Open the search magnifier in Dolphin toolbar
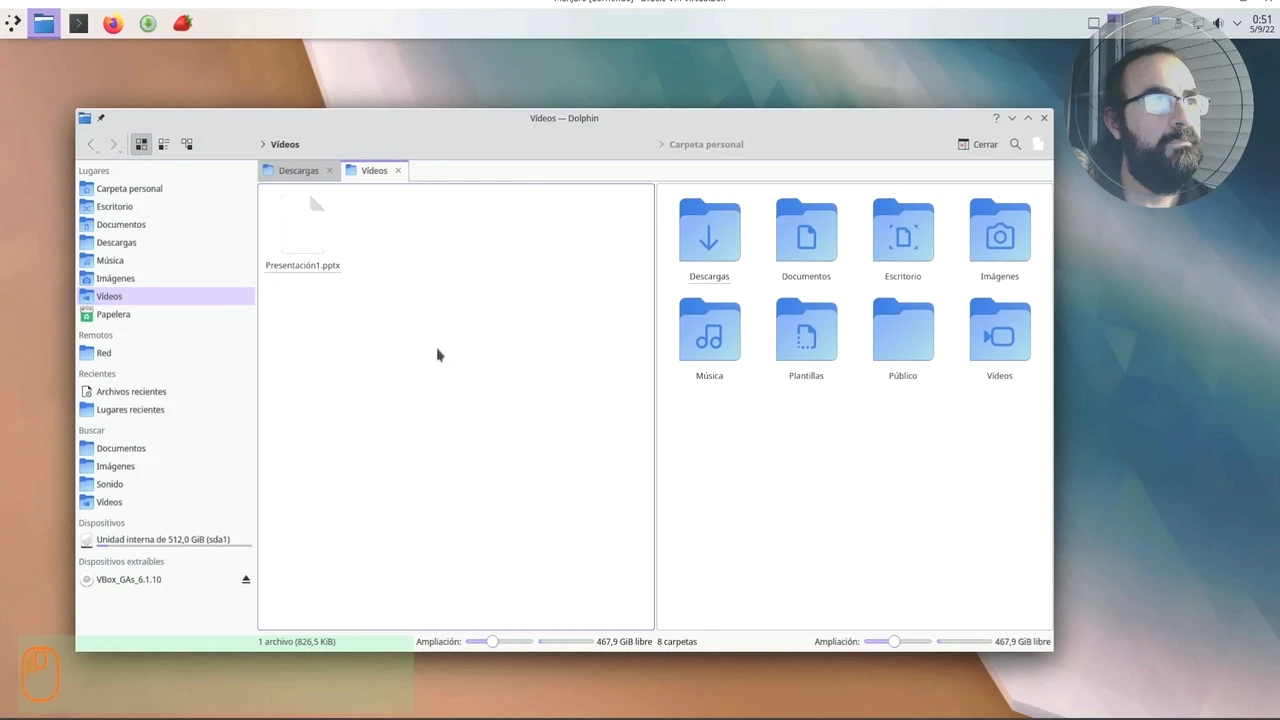 pyautogui.click(x=1015, y=144)
